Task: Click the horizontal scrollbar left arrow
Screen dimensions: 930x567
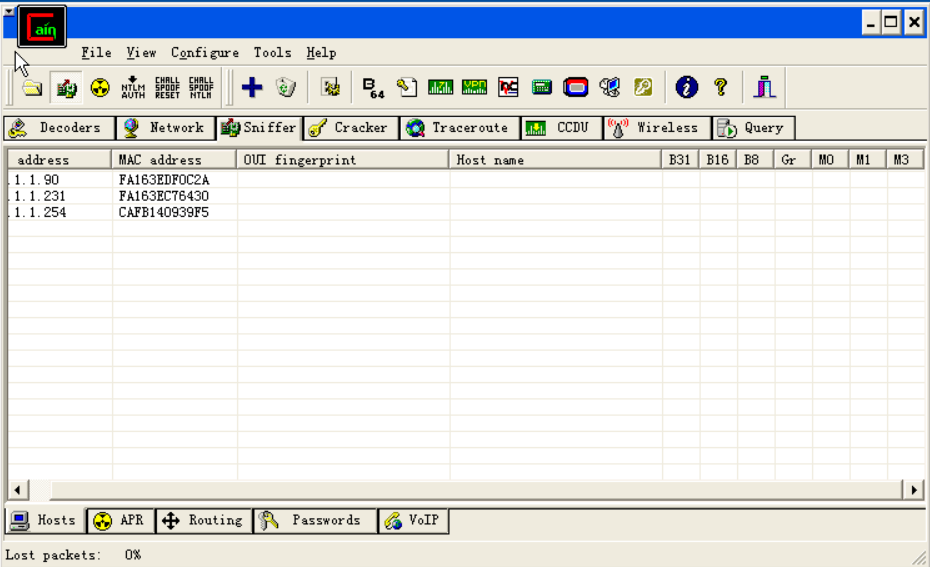Action: tap(17, 490)
